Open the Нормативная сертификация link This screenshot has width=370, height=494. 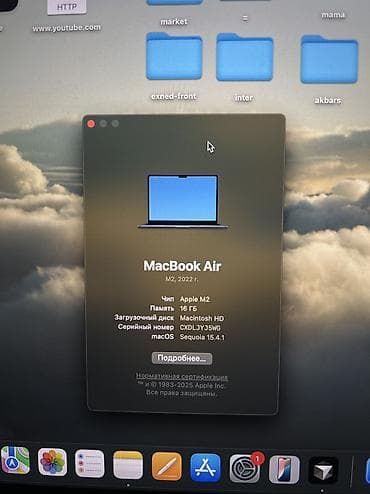pyautogui.click(x=182, y=377)
